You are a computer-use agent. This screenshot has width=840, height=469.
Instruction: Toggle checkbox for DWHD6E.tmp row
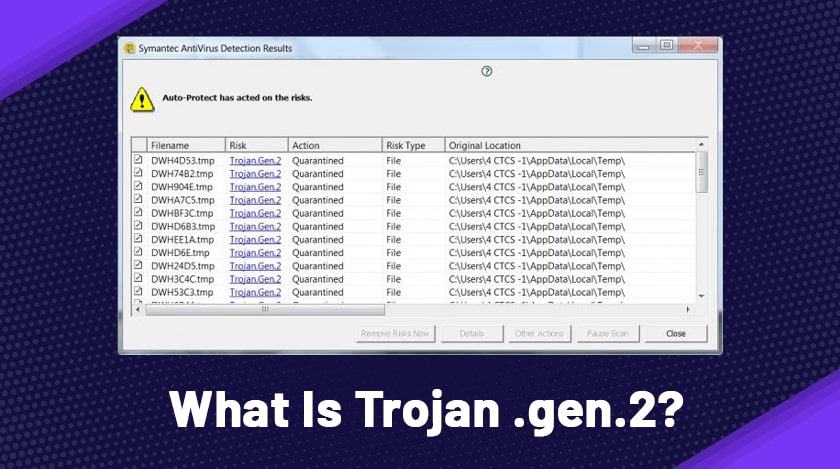click(138, 251)
